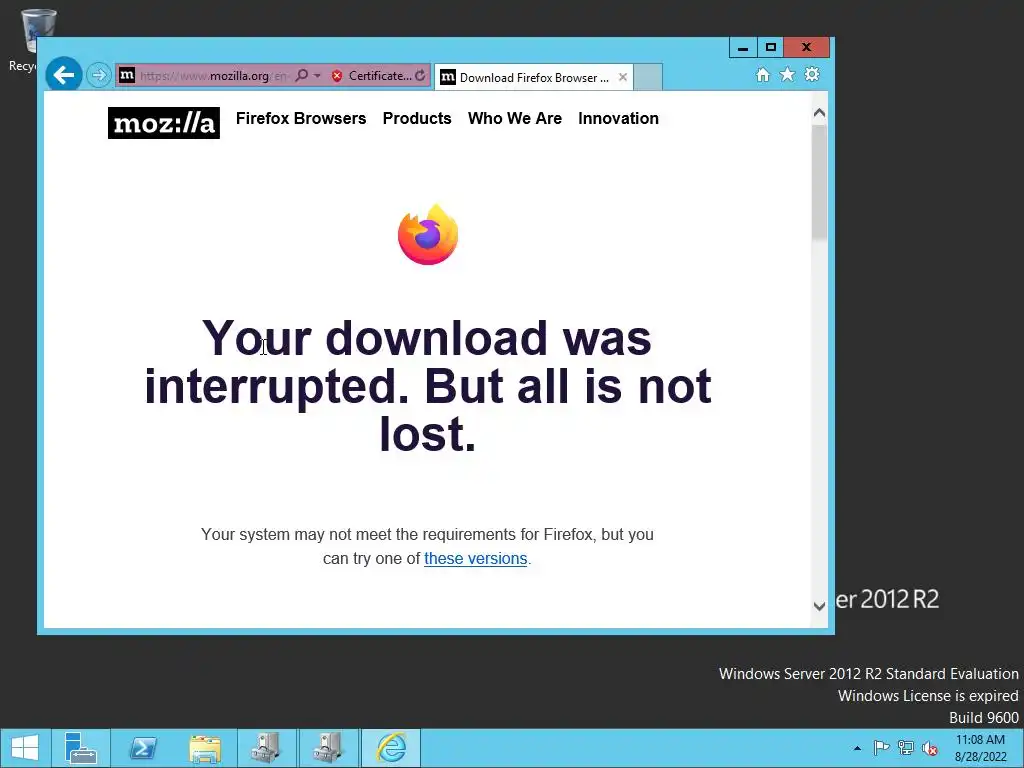Close the Download Firefox Browser tab
Screen dimensions: 1024x768
tap(623, 77)
